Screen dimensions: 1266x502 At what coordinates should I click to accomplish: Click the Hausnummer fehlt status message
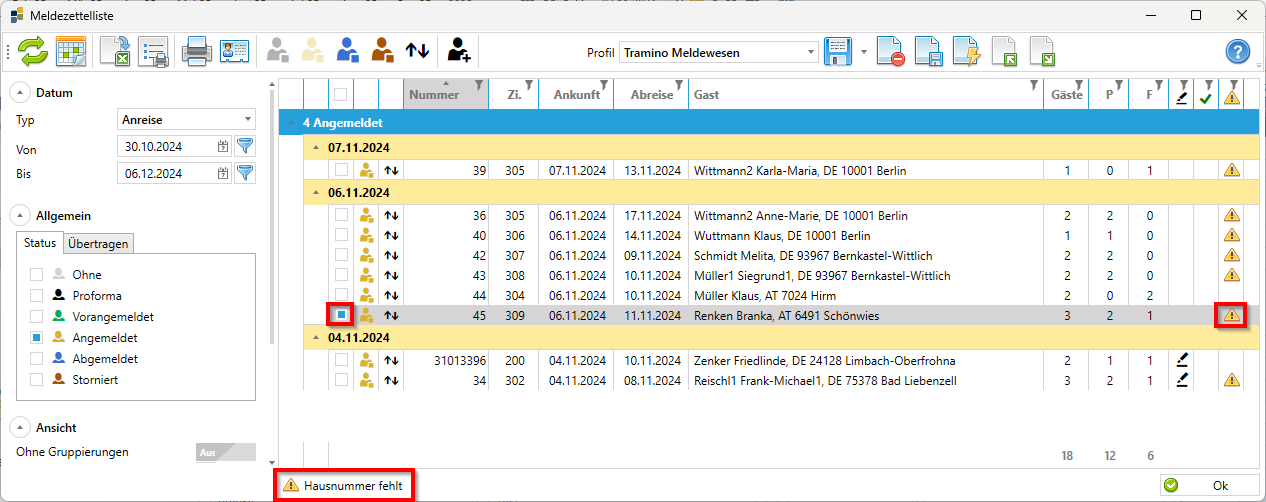click(x=345, y=485)
